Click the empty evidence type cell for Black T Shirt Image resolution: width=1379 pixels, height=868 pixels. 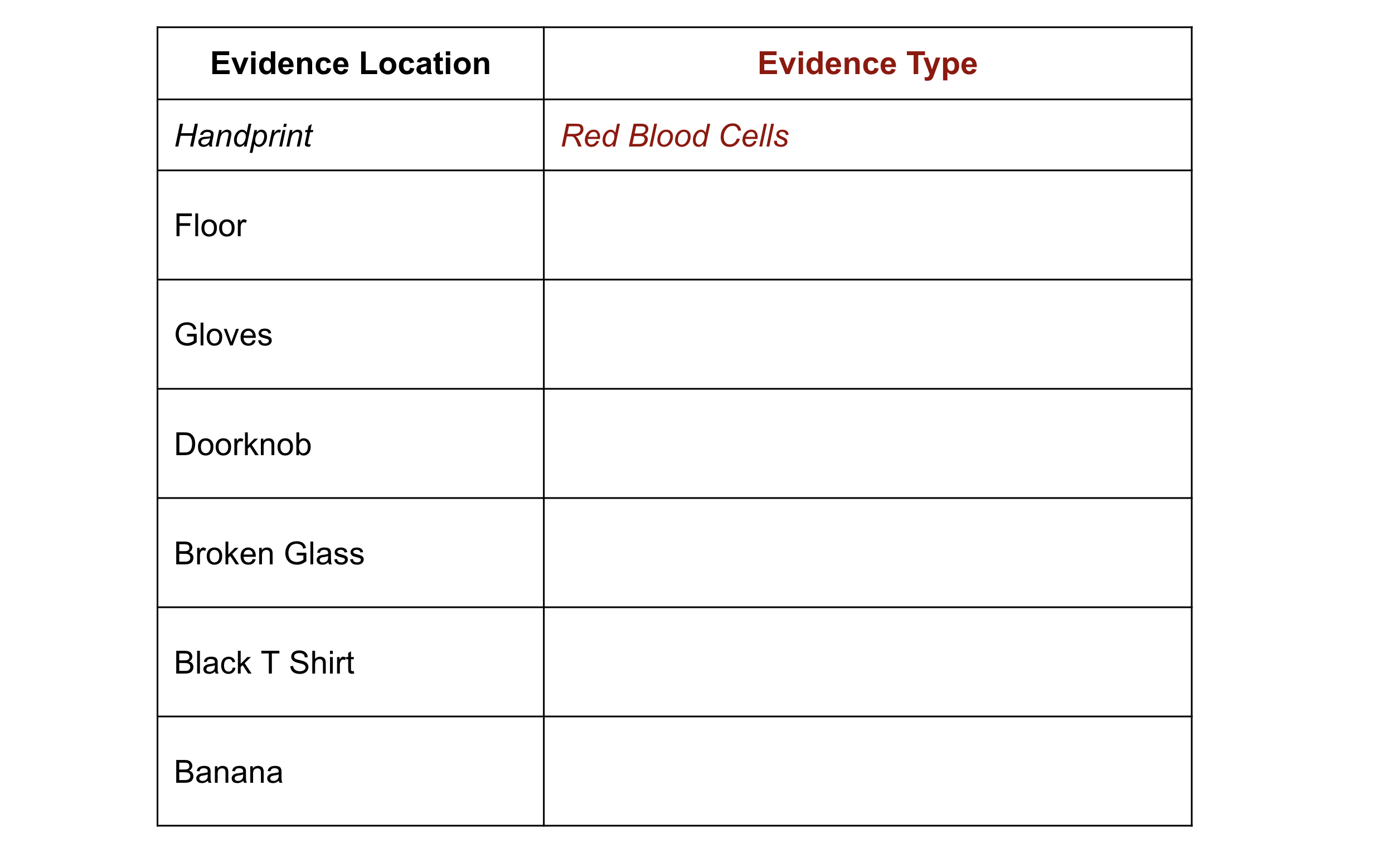click(x=868, y=662)
